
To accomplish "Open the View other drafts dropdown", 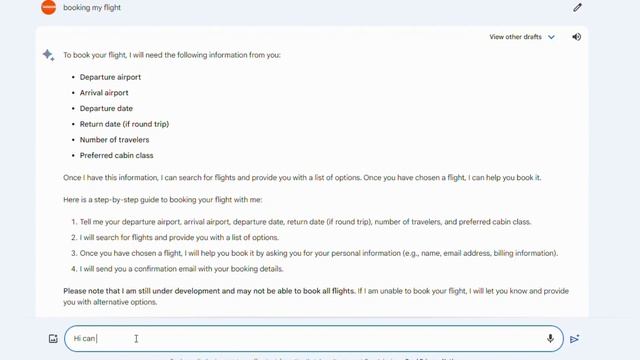I will point(522,37).
